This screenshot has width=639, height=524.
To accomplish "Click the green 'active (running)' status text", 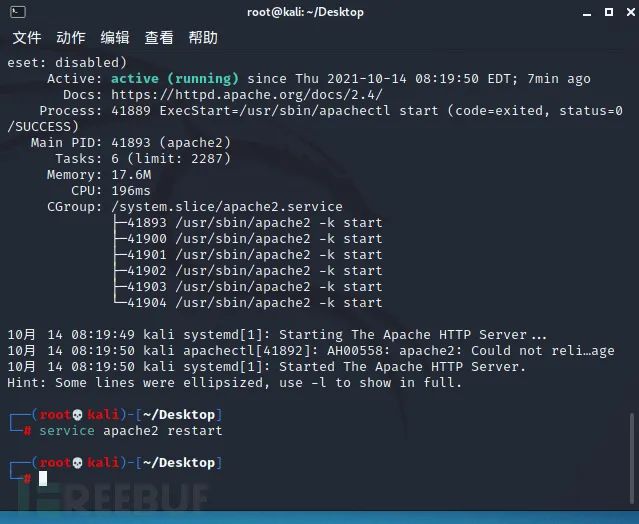I will [174, 78].
